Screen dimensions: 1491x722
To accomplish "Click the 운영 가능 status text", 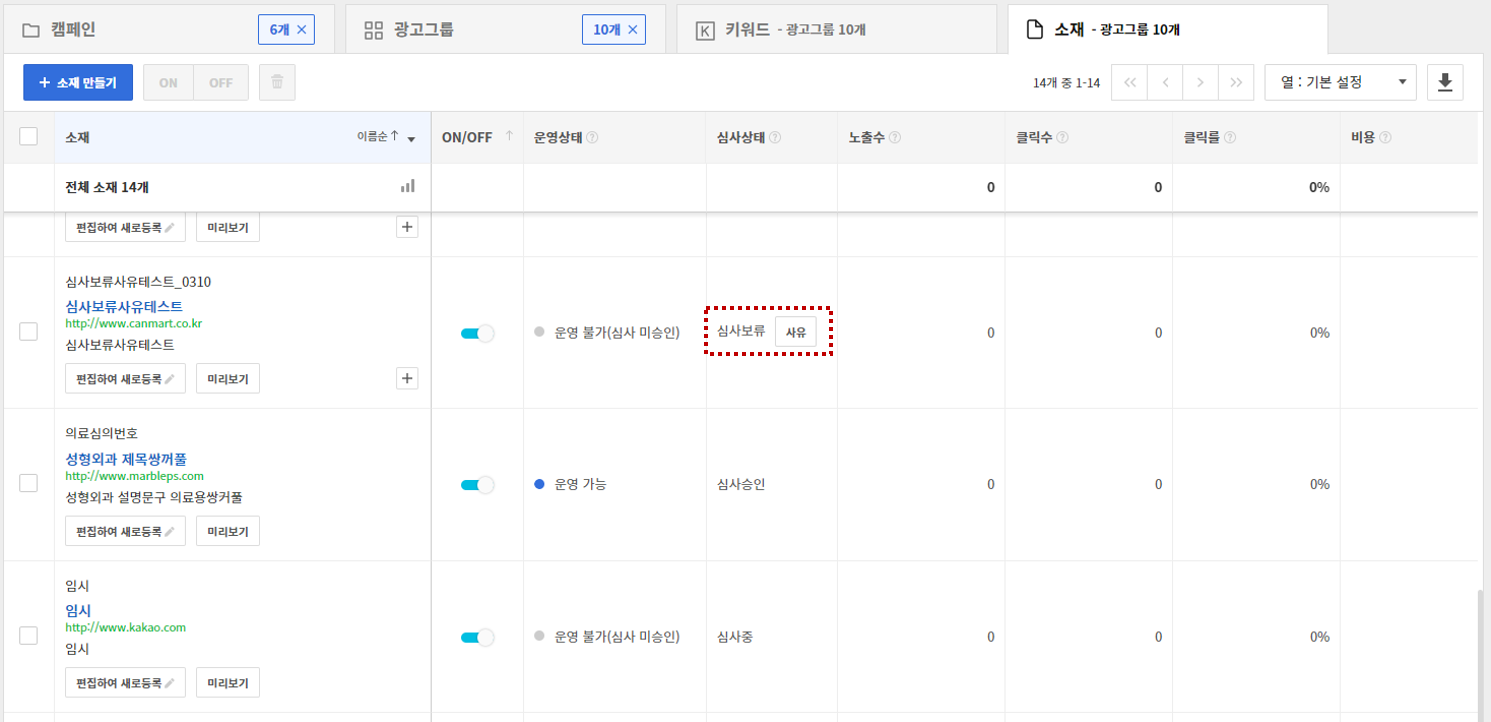I will pos(580,484).
